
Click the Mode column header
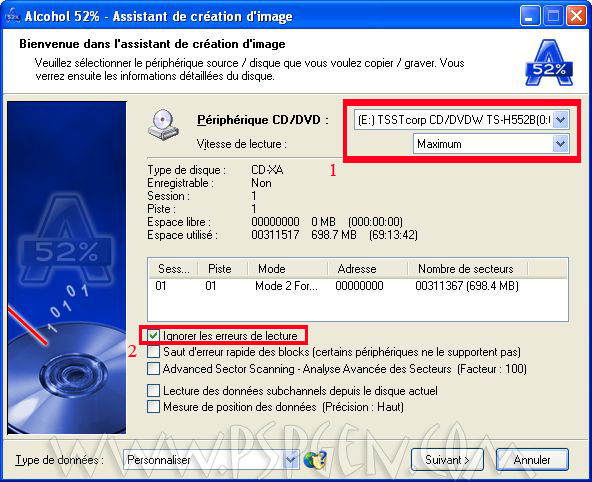288,269
